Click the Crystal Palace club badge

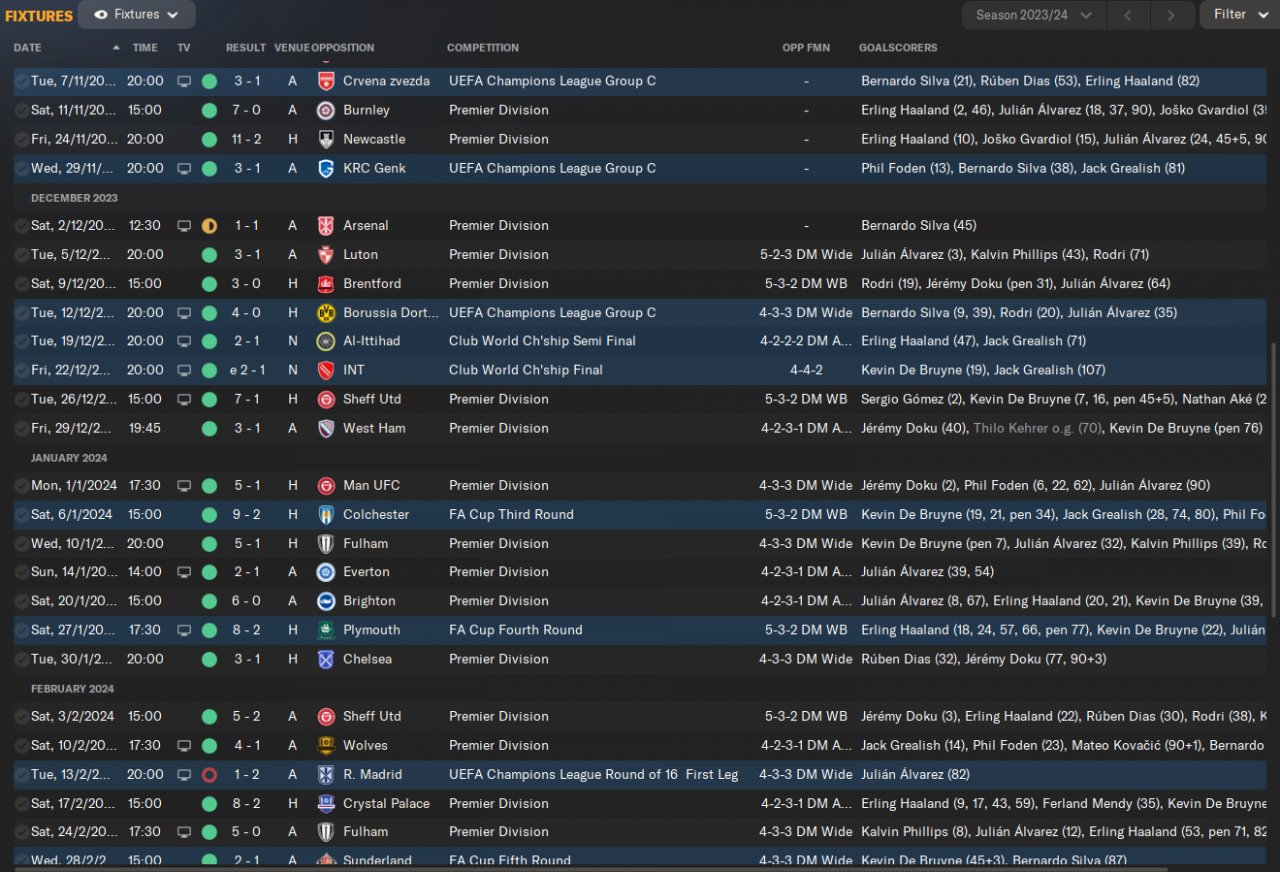[325, 804]
